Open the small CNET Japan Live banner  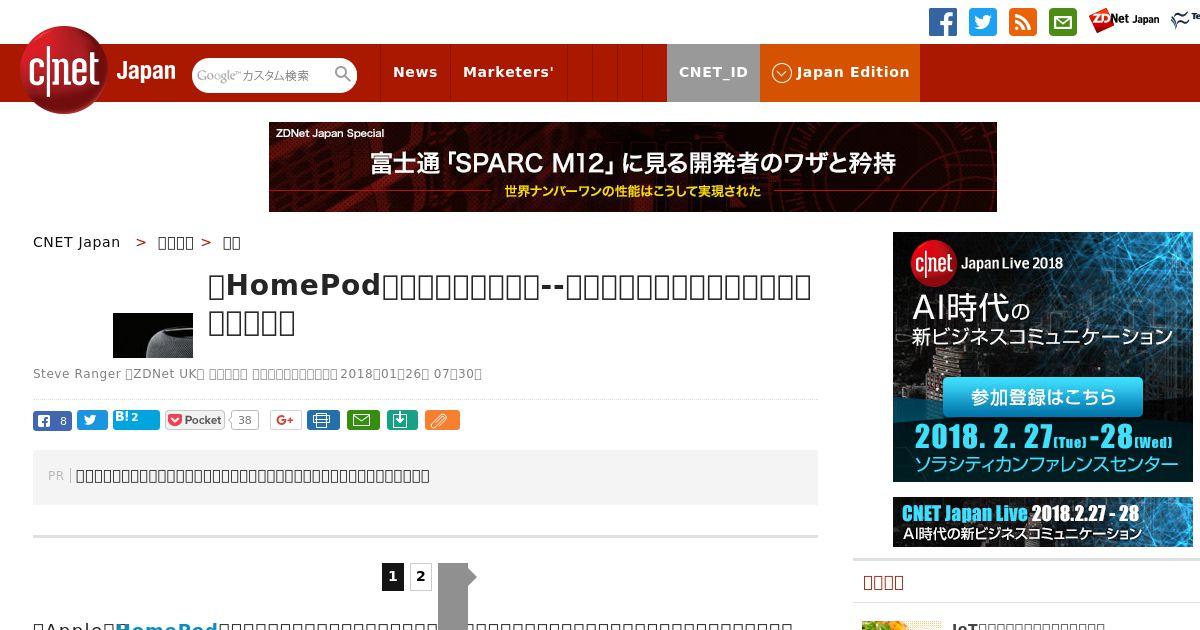[1043, 522]
